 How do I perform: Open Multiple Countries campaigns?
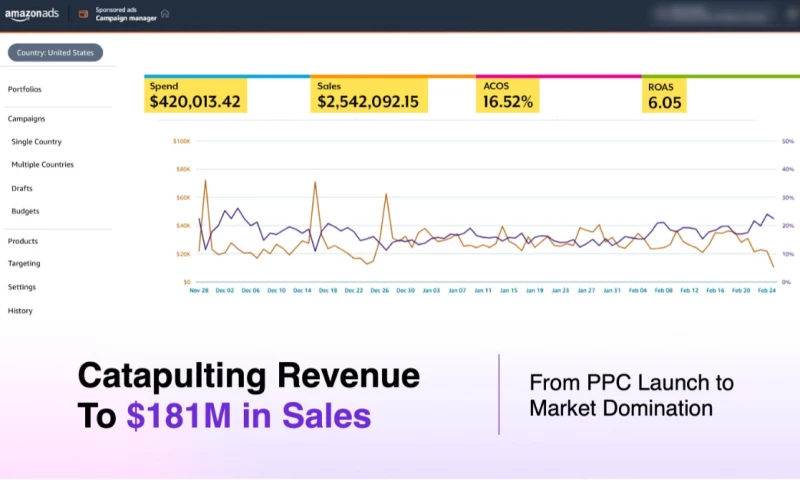pos(42,164)
